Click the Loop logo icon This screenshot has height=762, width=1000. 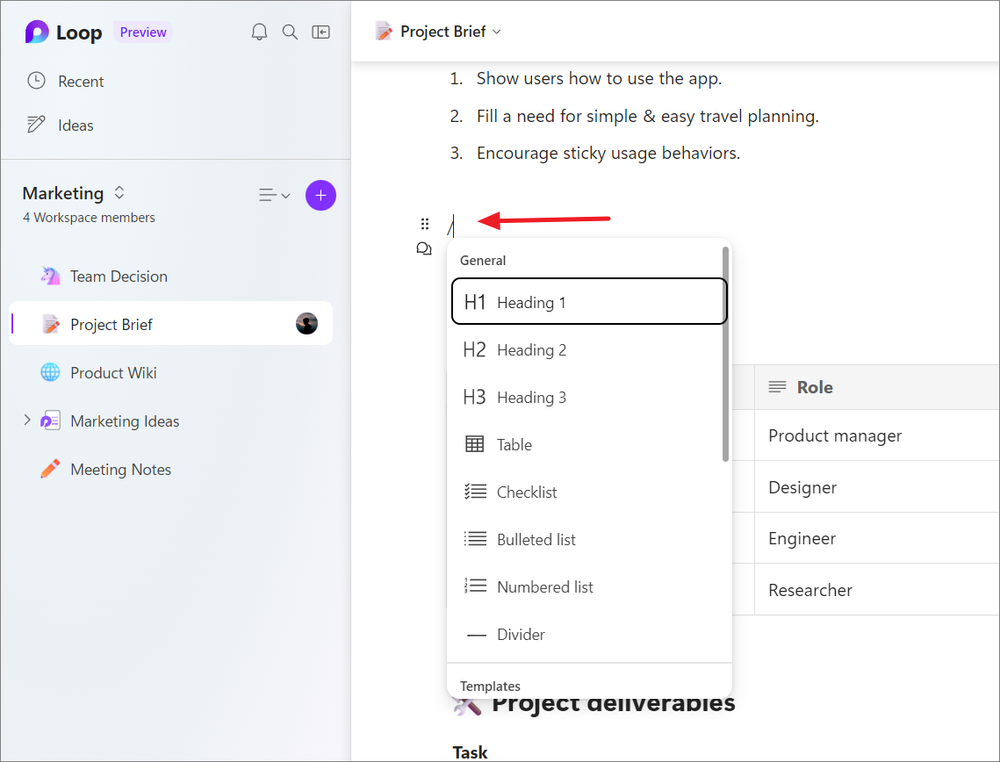click(36, 32)
